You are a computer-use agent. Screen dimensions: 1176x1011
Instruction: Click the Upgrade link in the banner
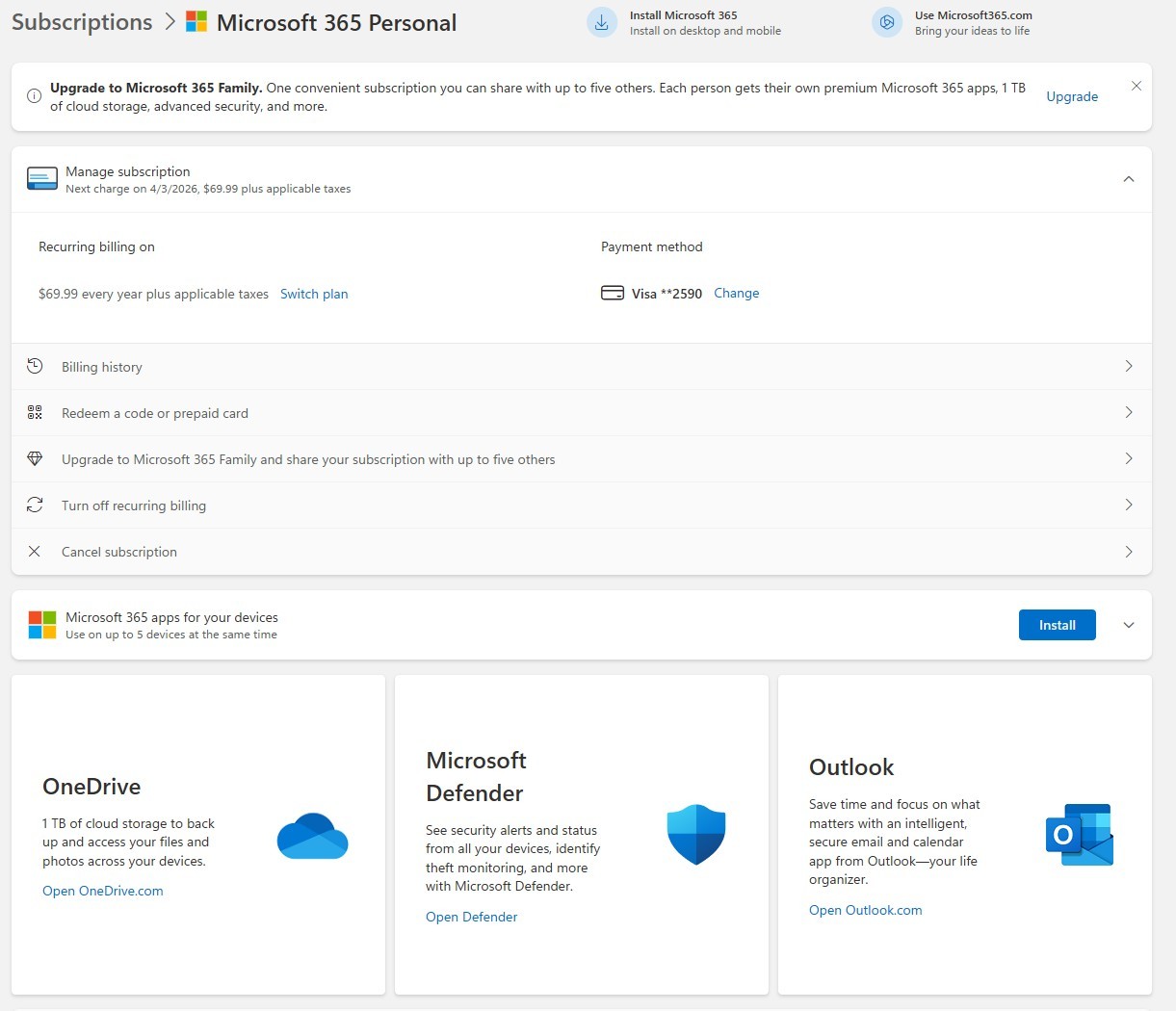coord(1072,96)
